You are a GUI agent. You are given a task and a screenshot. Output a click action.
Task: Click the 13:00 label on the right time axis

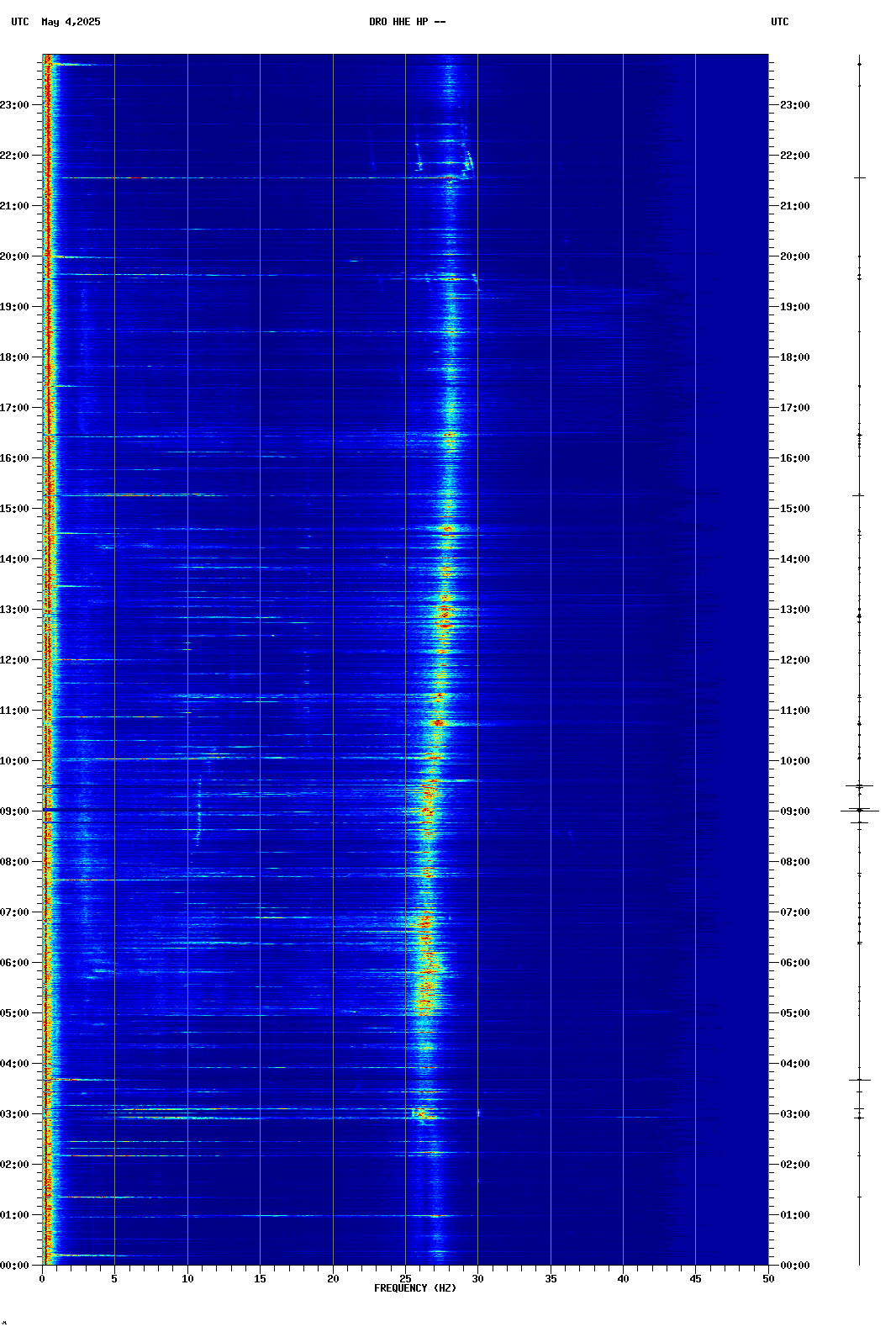coord(795,610)
